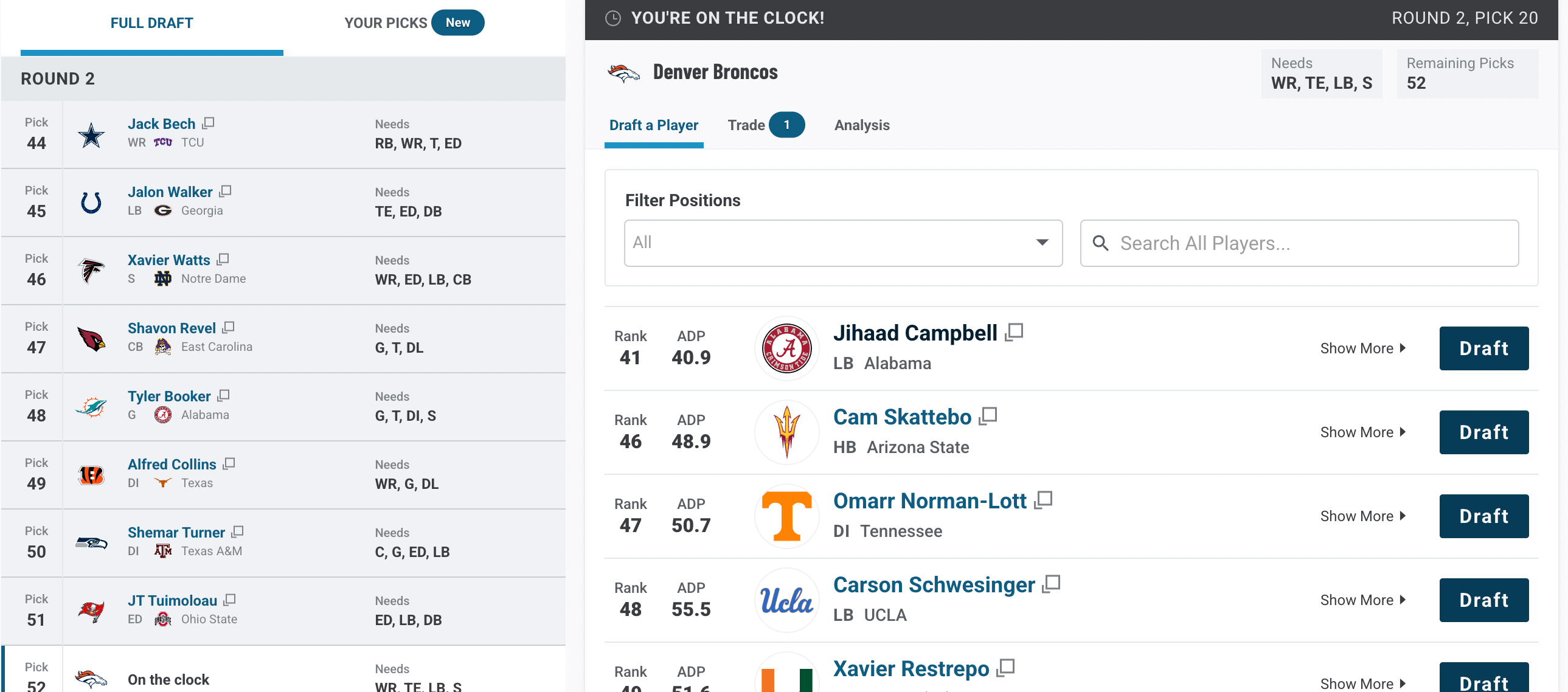Click the UCLA logo thumbnail
The width and height of the screenshot is (1568, 692).
(786, 600)
